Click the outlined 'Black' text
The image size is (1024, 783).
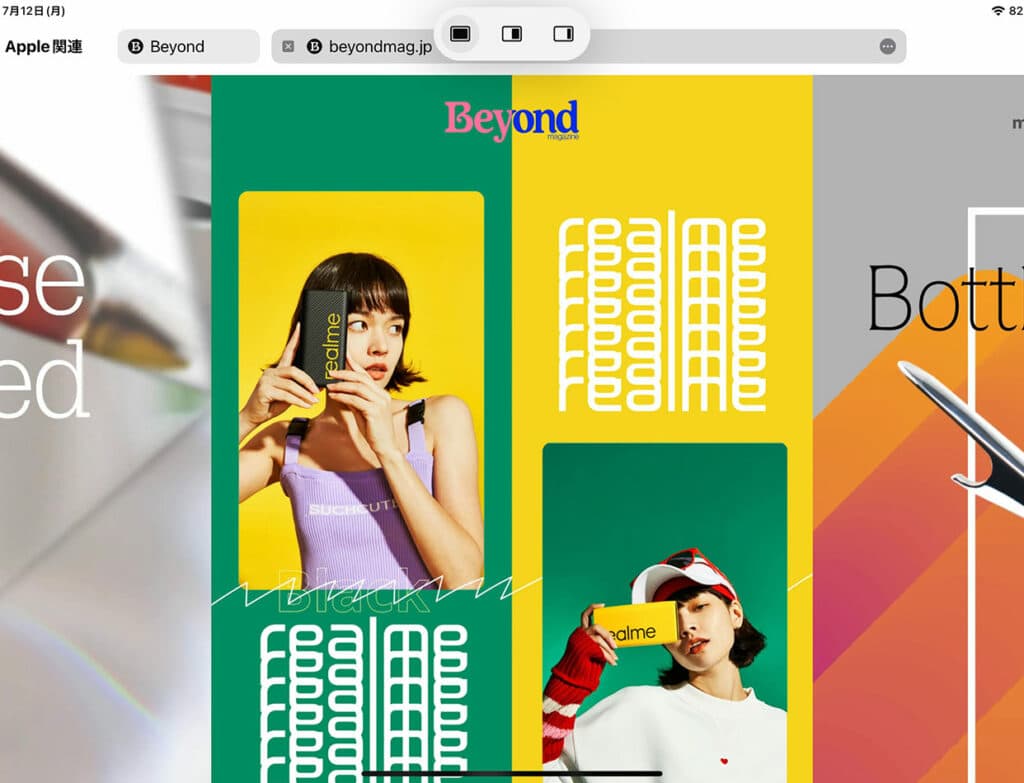tap(354, 591)
